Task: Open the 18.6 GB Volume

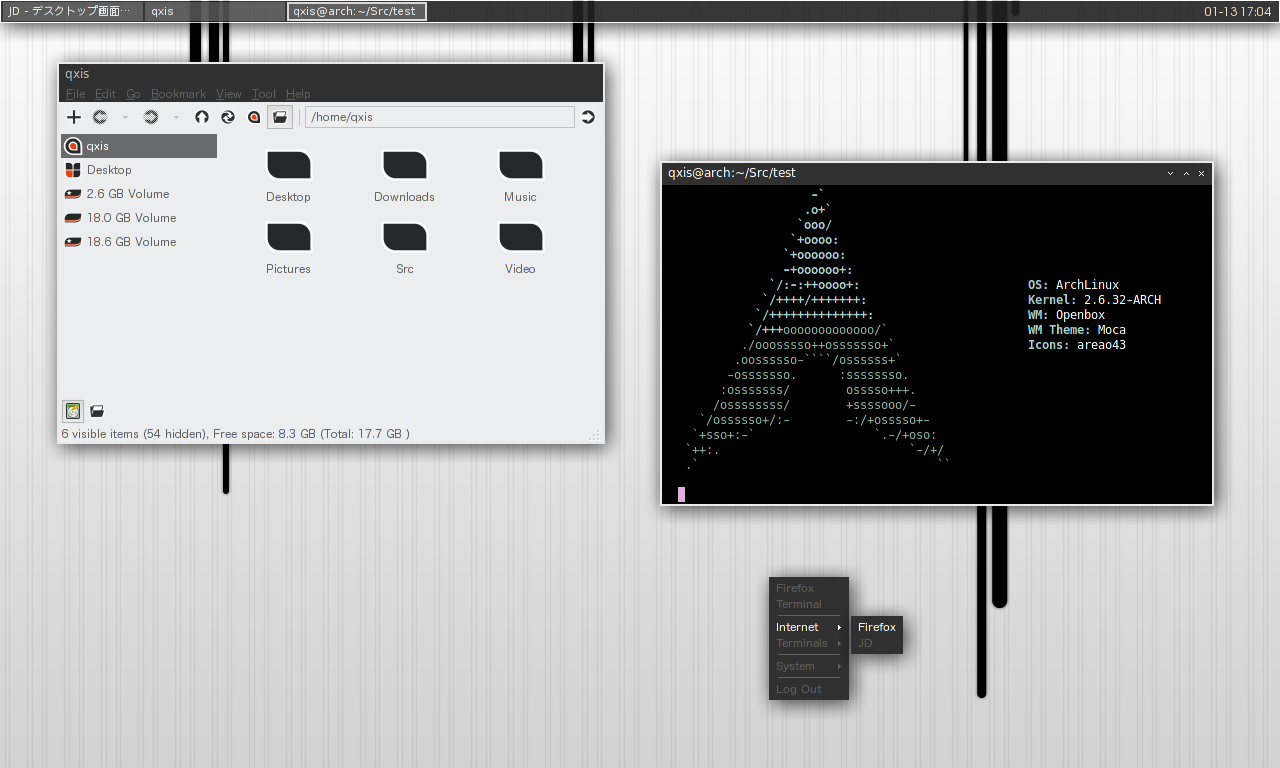Action: [139, 242]
